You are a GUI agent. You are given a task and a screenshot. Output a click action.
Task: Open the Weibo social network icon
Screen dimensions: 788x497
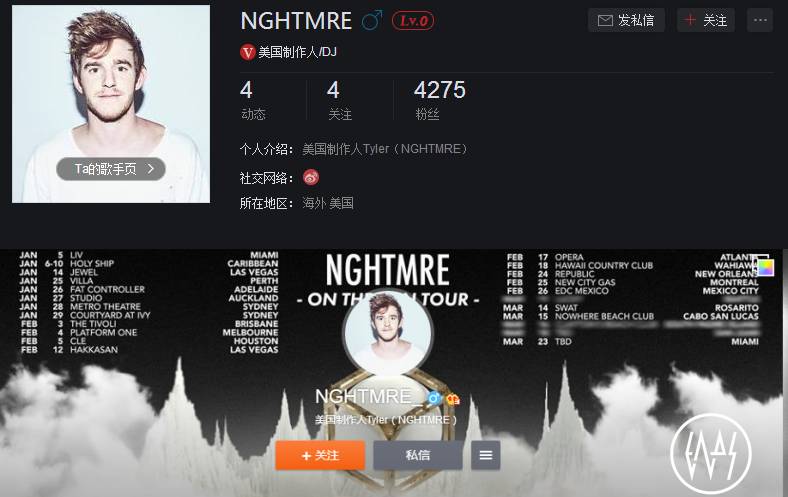[311, 177]
